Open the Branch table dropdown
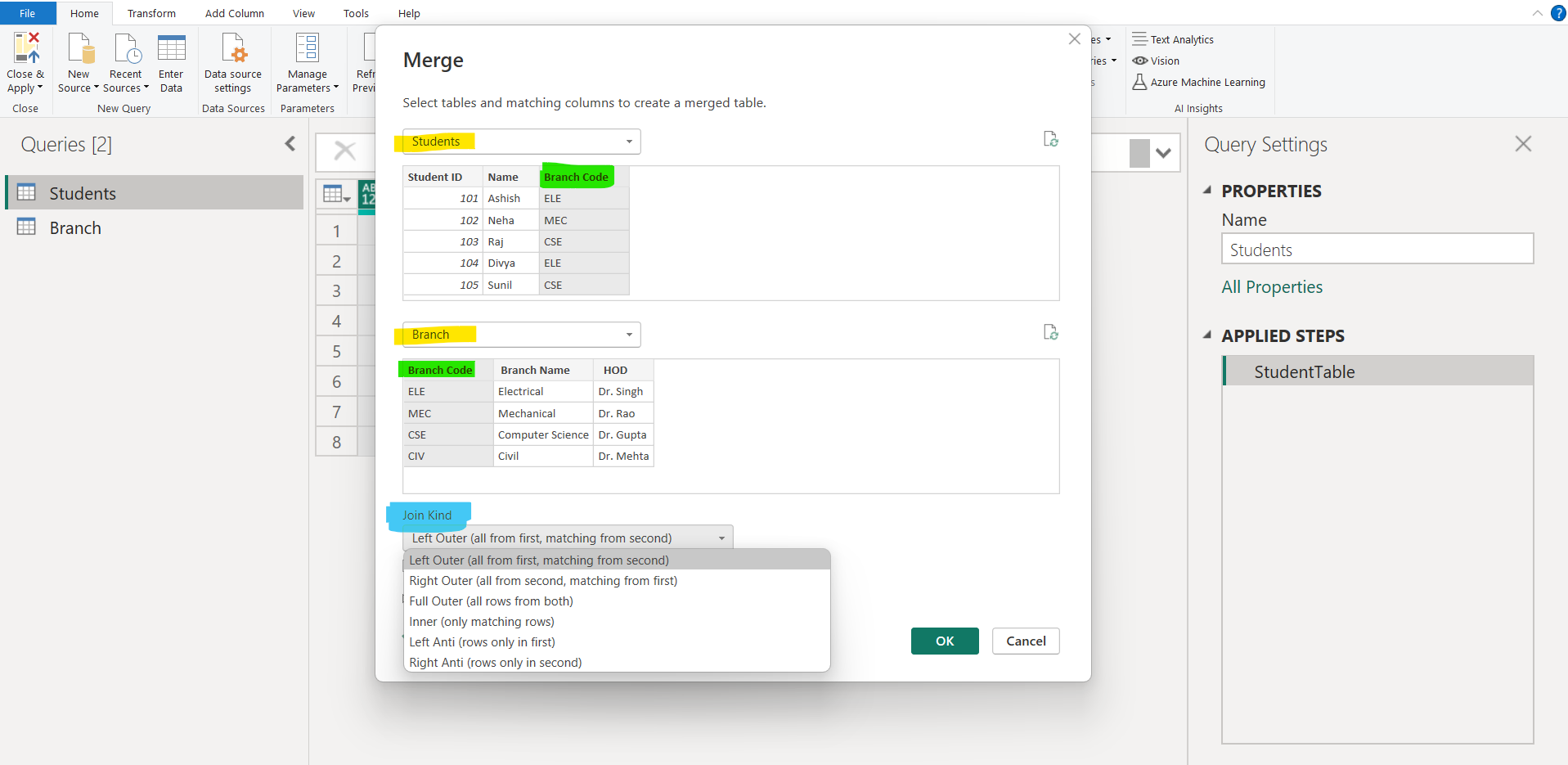 click(x=629, y=335)
